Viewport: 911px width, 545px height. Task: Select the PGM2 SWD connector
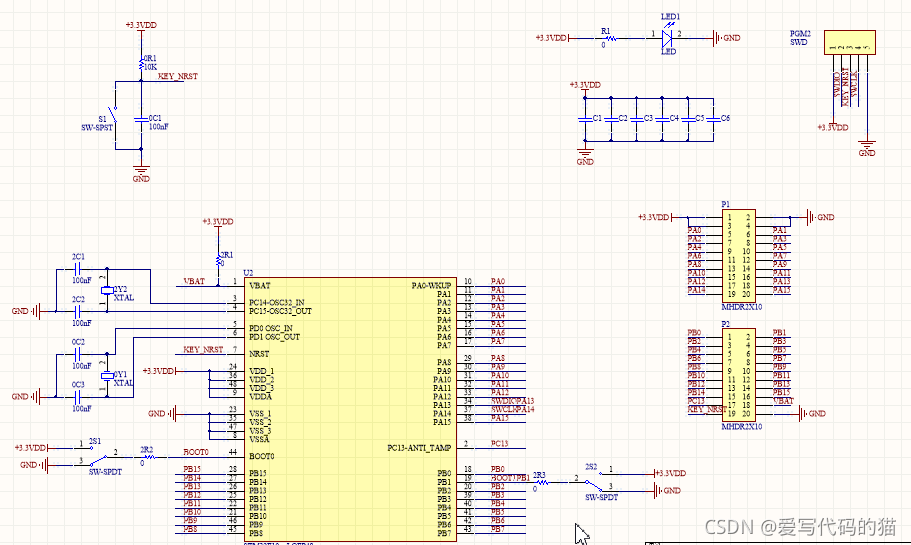click(848, 43)
